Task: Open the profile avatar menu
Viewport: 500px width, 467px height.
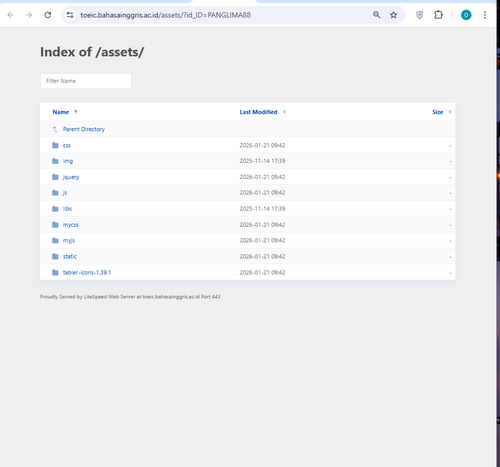Action: tap(466, 15)
